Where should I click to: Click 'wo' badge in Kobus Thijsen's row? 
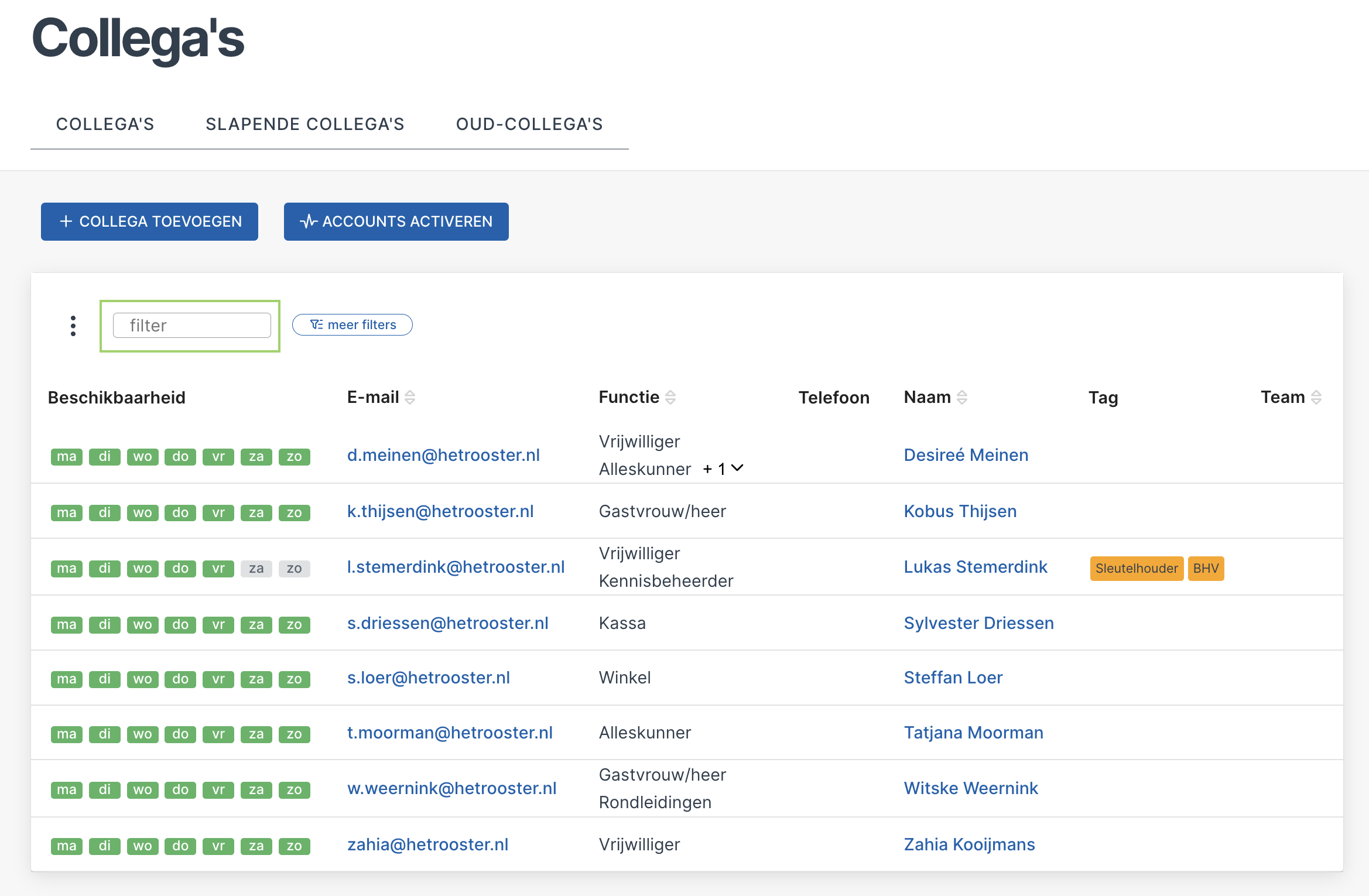pyautogui.click(x=143, y=513)
